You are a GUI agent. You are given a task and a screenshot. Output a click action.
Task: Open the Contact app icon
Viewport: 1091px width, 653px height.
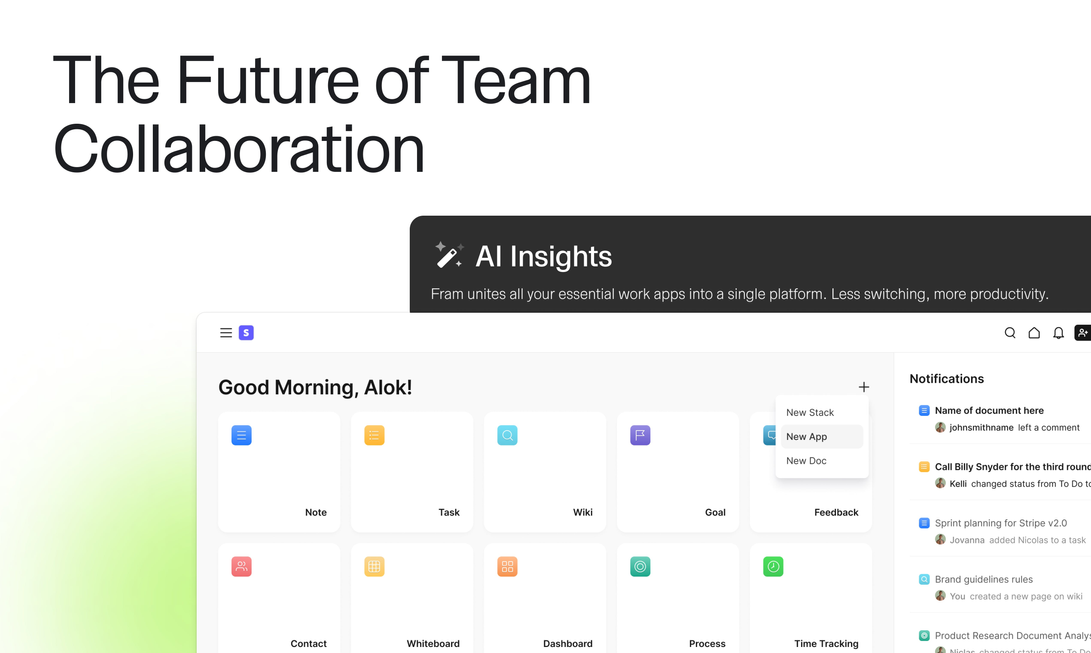[x=241, y=567]
